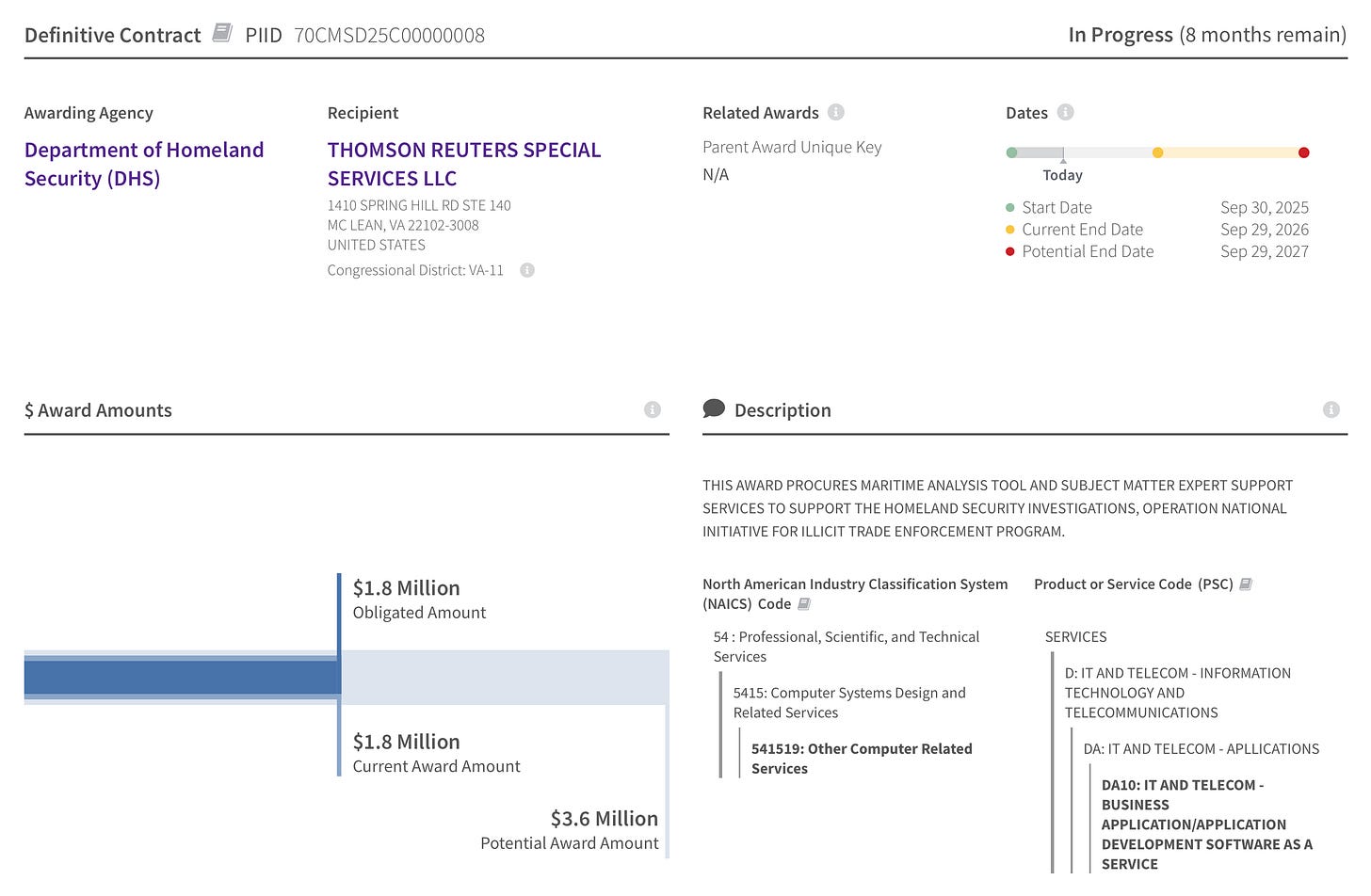The width and height of the screenshot is (1371, 896).
Task: Click 541519 Other Computer Related Services
Action: pos(862,759)
